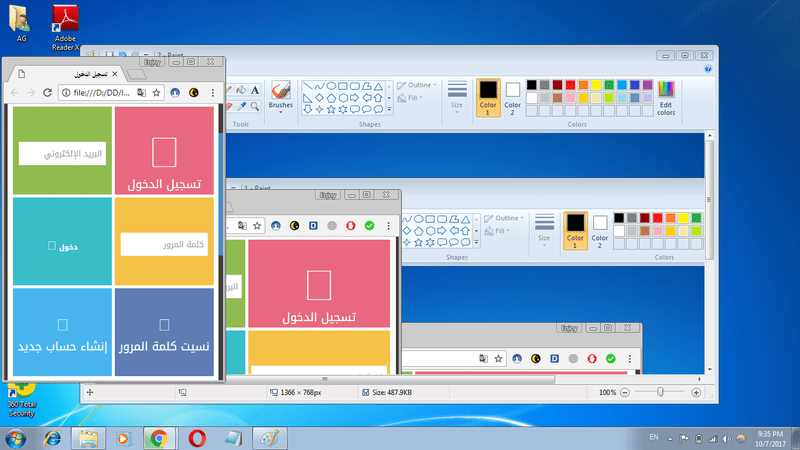Screen dimensions: 800x450
Task: Click Paint's zoom in plus button
Action: coord(696,393)
